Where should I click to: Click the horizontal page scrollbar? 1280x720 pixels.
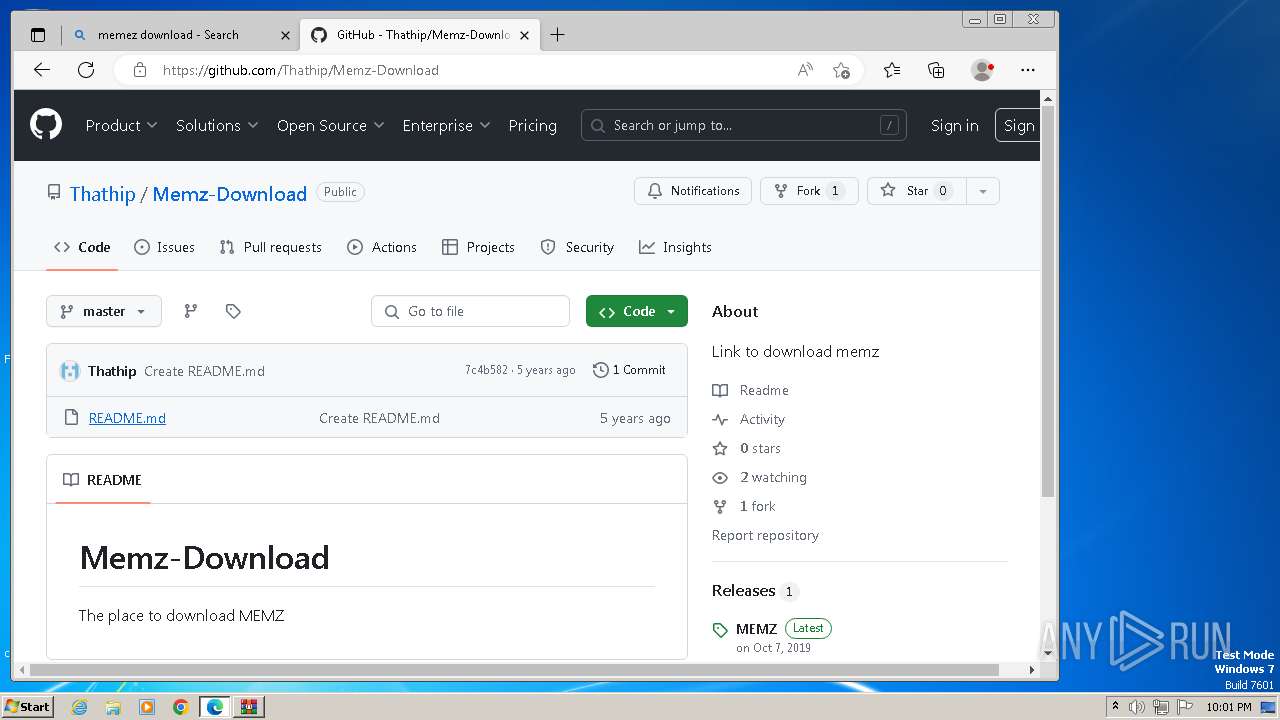[x=514, y=670]
